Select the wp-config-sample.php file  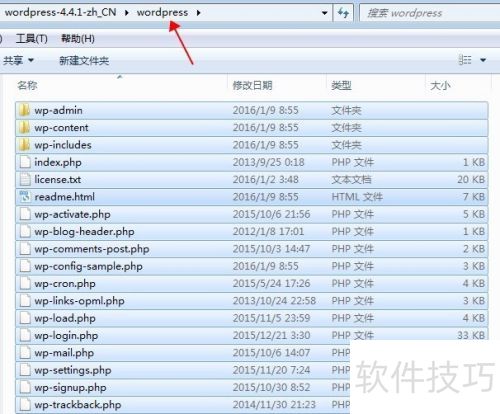click(x=252, y=266)
